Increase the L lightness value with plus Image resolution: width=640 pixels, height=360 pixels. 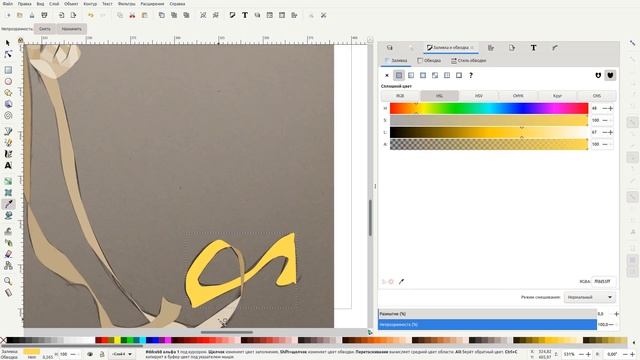[611, 132]
